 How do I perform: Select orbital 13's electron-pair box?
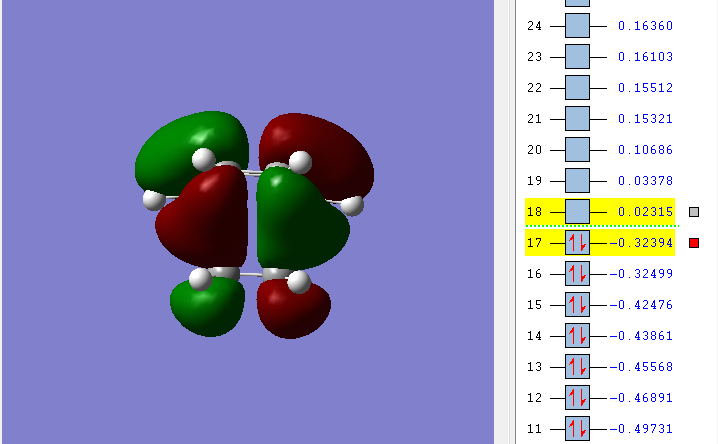[x=577, y=367]
